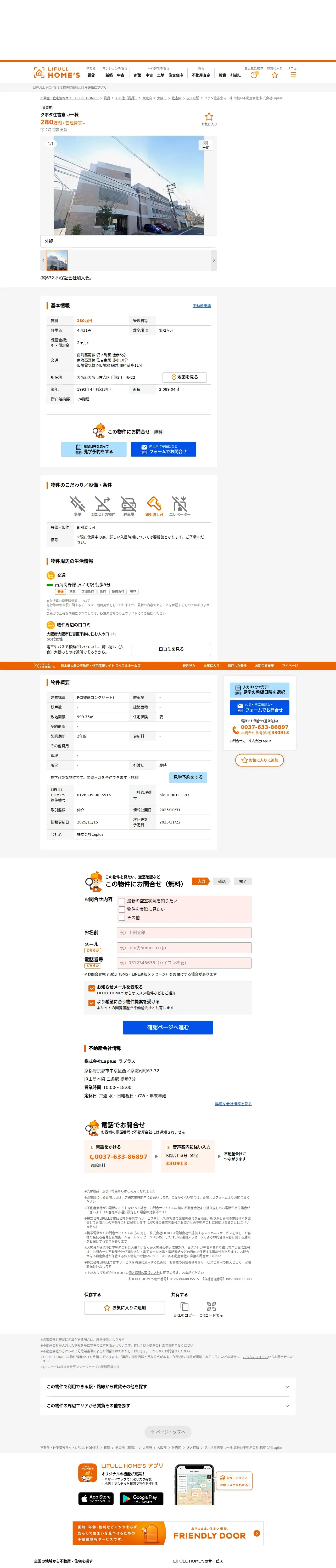Open 不動産用語 glossary link

point(201,305)
